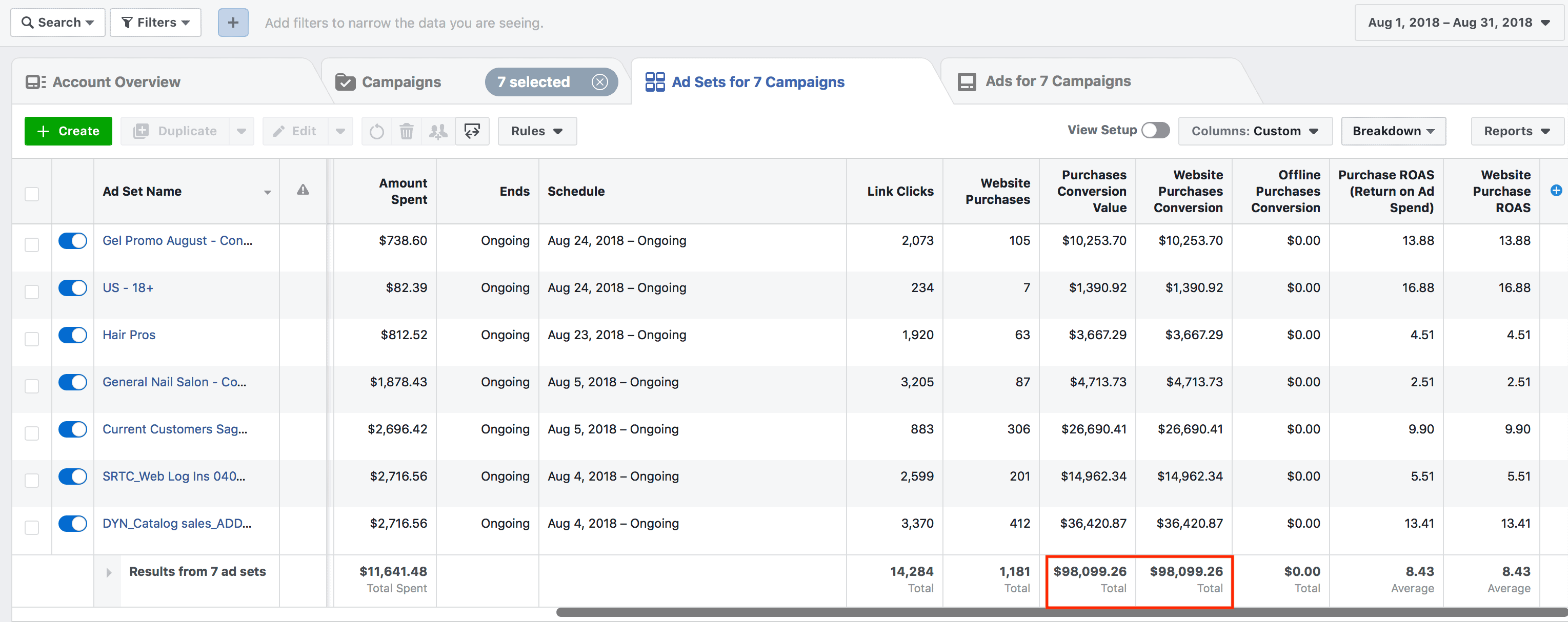
Task: Open the Breakdown dropdown
Action: point(1393,131)
